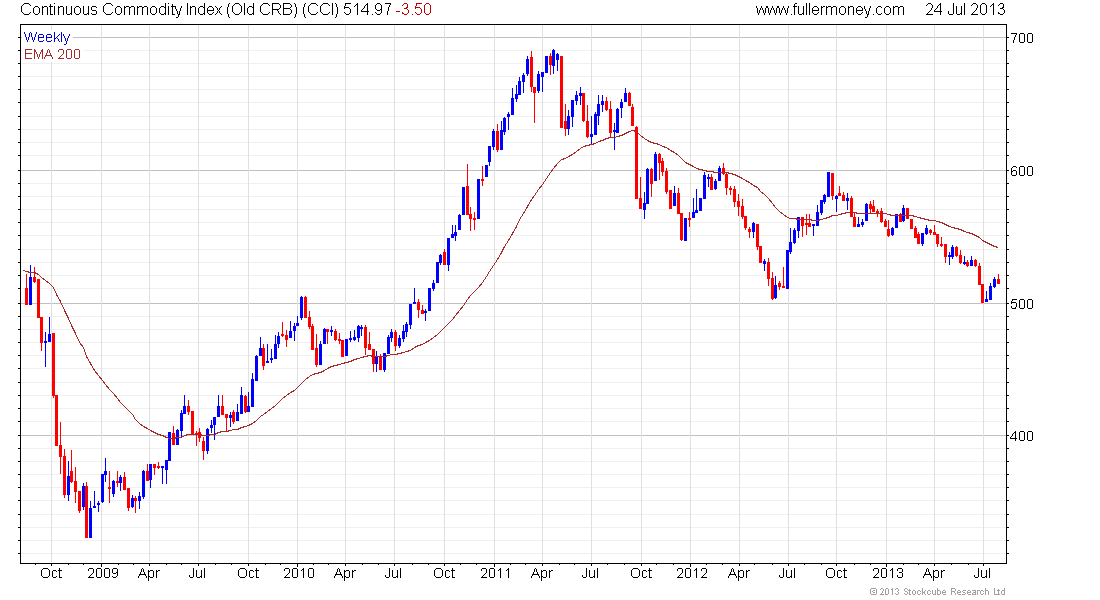
Task: Click the Continuous Commodity Index chart title
Action: 180,10
